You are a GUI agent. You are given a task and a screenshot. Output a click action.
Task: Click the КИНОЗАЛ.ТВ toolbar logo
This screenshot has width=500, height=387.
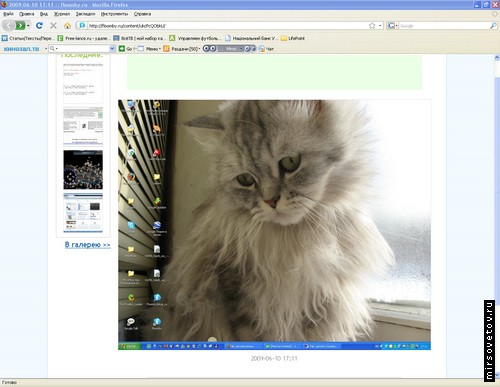[x=21, y=49]
